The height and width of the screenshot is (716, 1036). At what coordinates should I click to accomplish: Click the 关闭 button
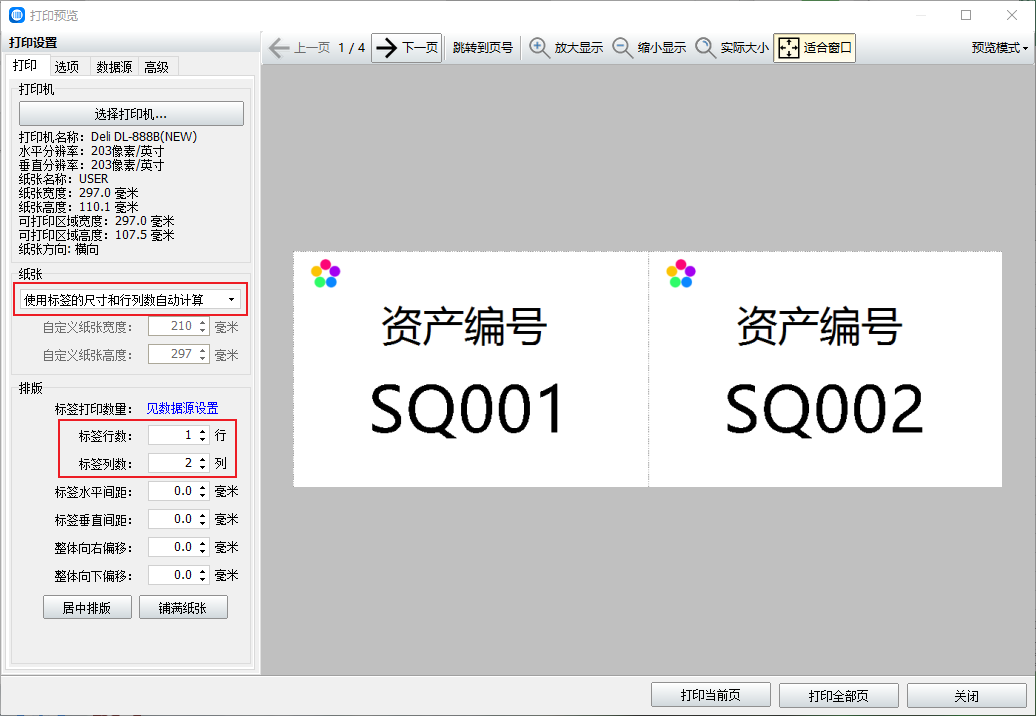[x=967, y=695]
